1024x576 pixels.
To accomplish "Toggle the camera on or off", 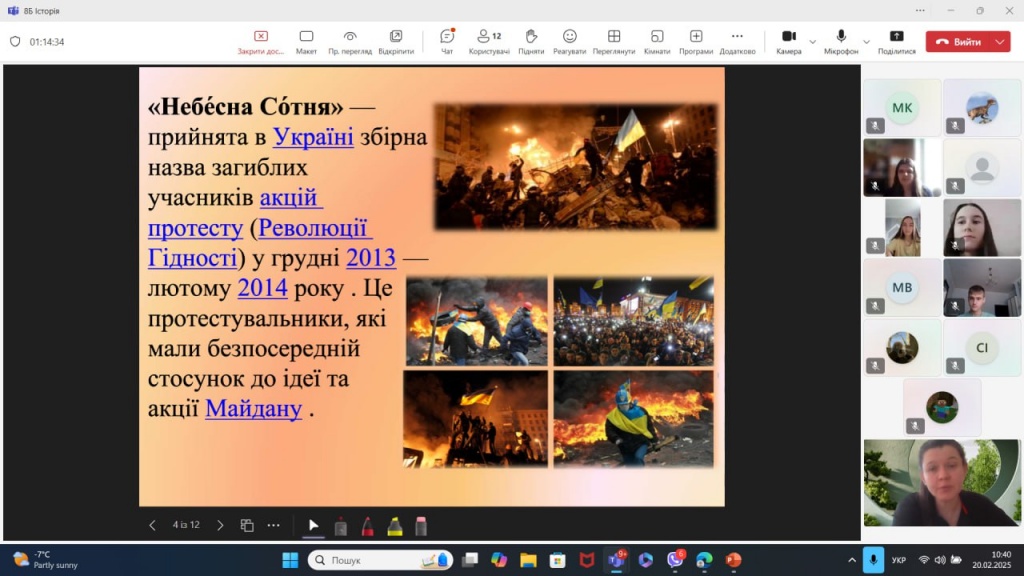I will (x=788, y=41).
